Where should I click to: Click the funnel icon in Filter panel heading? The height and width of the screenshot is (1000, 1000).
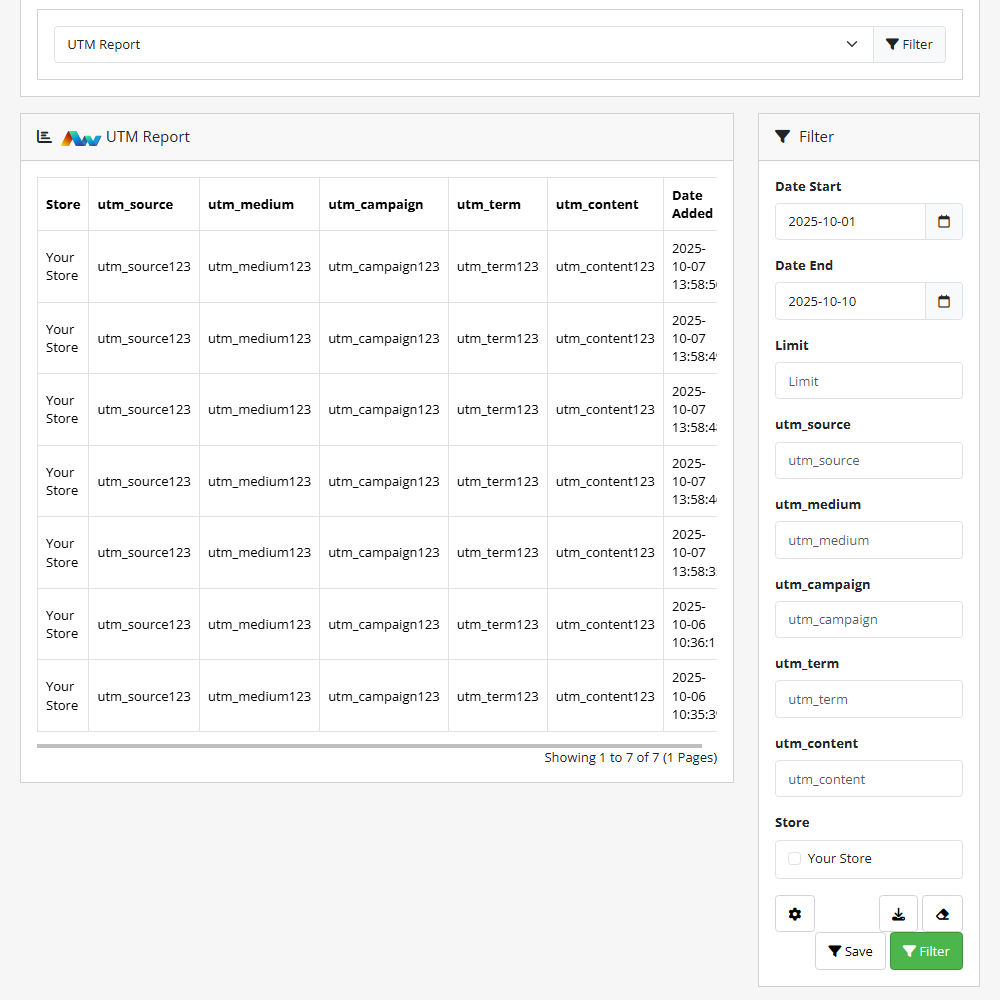coord(782,137)
